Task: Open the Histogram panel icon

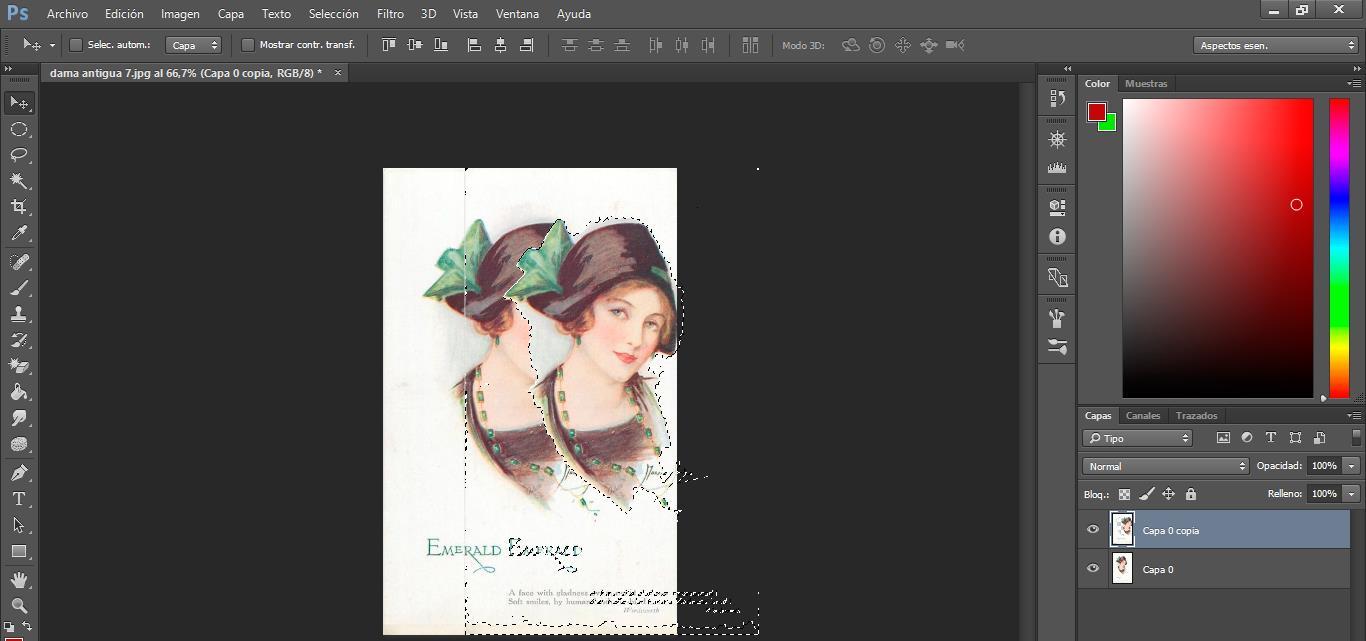Action: point(1057,168)
